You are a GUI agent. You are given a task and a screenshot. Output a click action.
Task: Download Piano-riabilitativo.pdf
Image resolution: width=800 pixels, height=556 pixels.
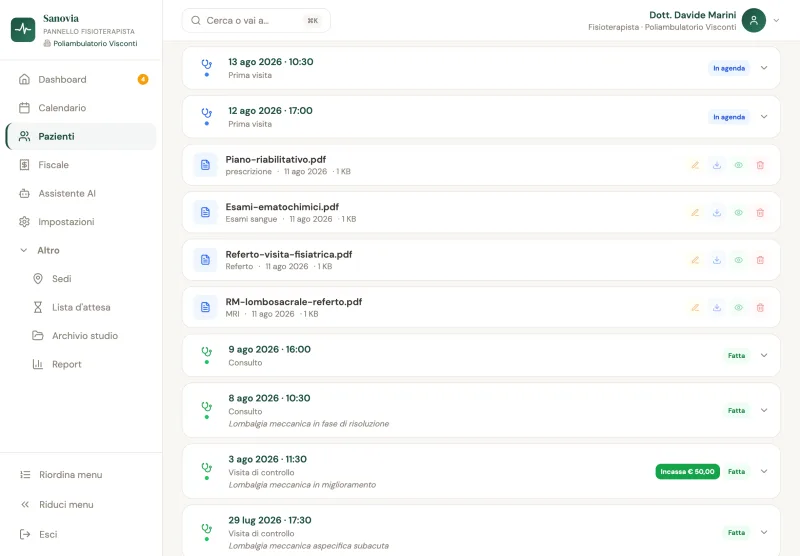coord(717,165)
